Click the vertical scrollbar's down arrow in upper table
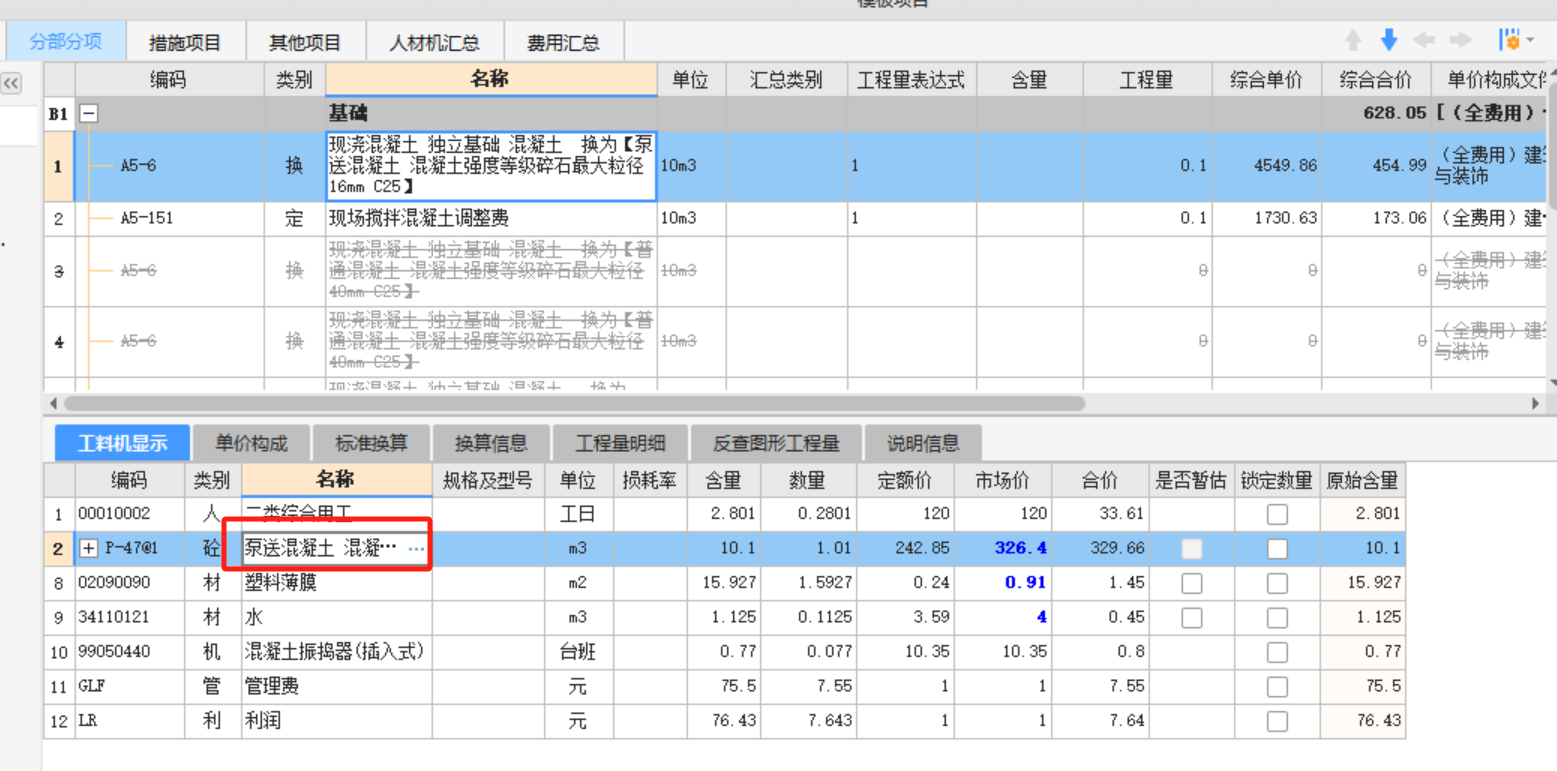 [1552, 382]
